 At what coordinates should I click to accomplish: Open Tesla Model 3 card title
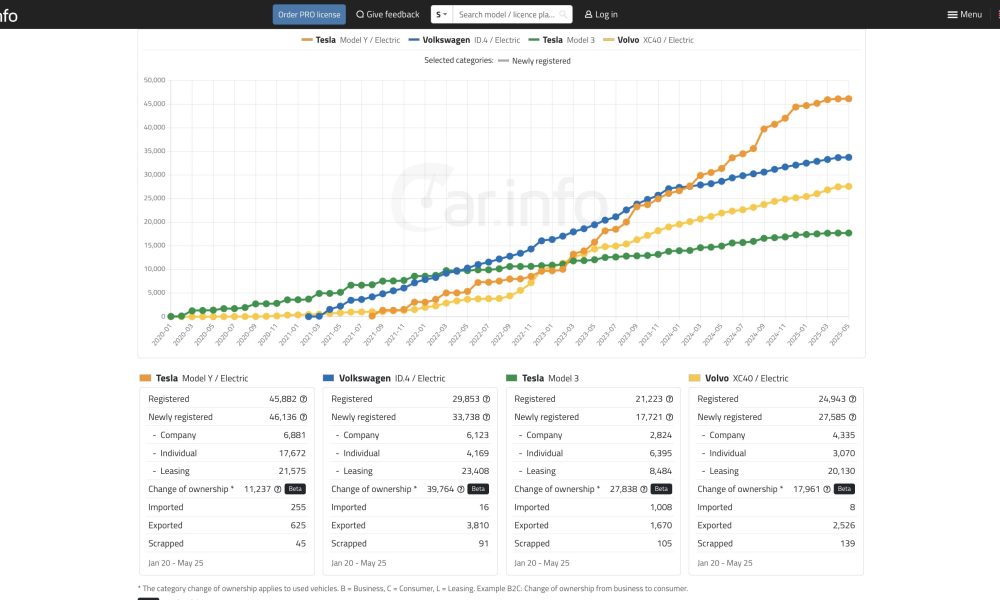[x=550, y=378]
